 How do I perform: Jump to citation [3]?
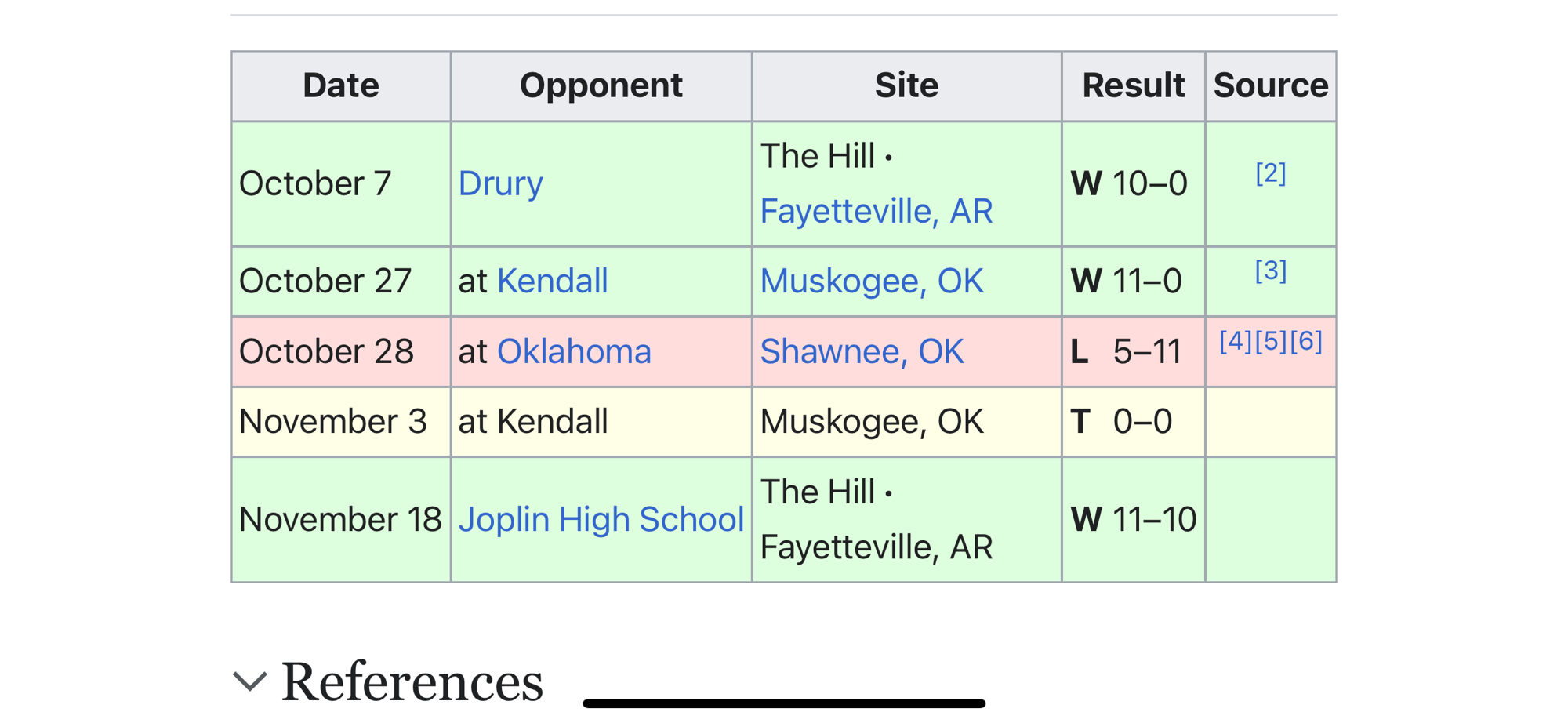point(1270,271)
